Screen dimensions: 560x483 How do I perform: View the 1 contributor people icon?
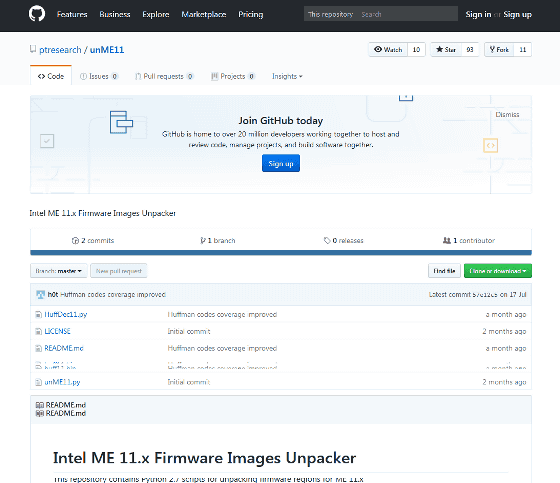(x=447, y=240)
